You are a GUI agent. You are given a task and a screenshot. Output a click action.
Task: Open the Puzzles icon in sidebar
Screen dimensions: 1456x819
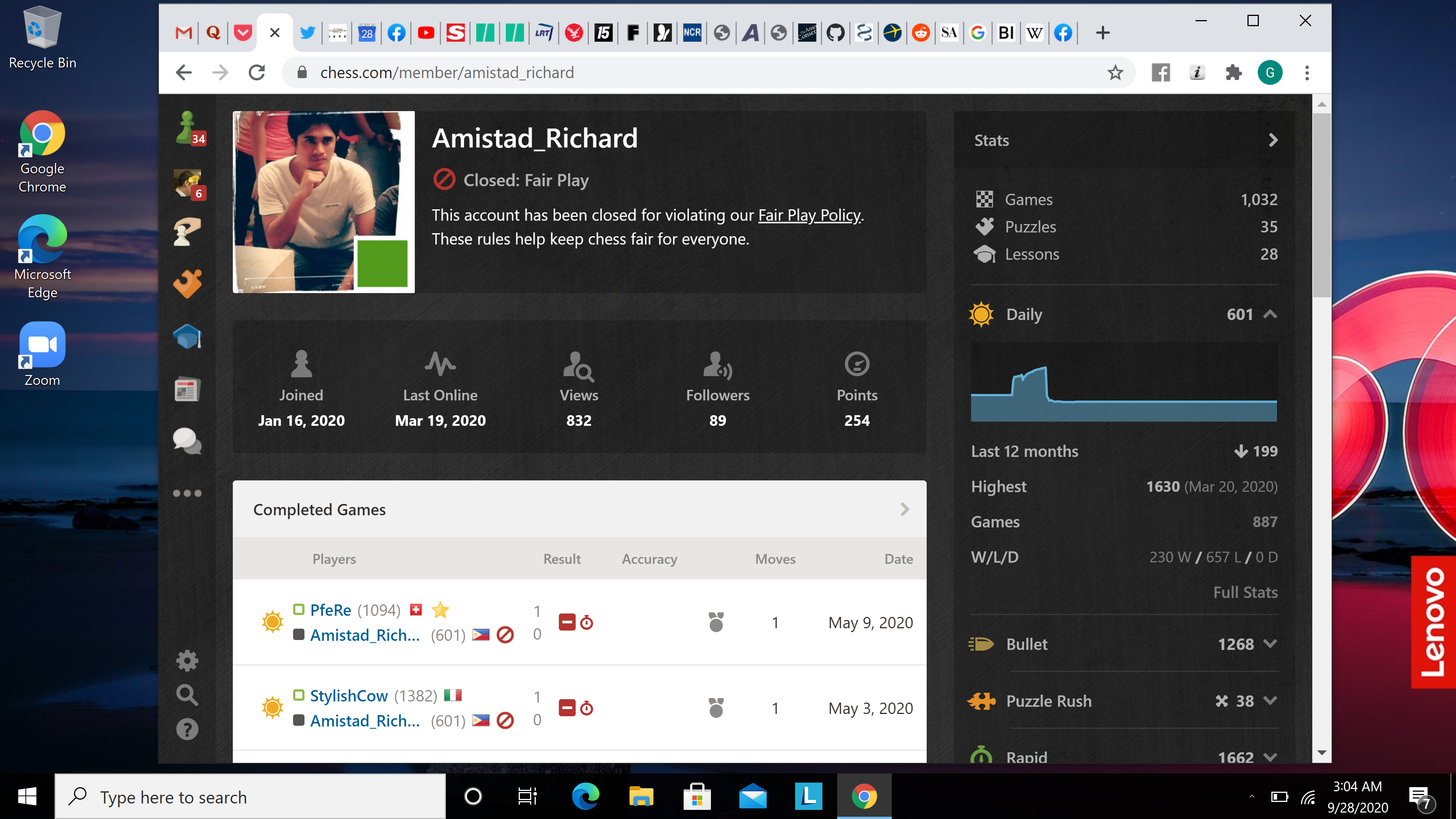188,283
